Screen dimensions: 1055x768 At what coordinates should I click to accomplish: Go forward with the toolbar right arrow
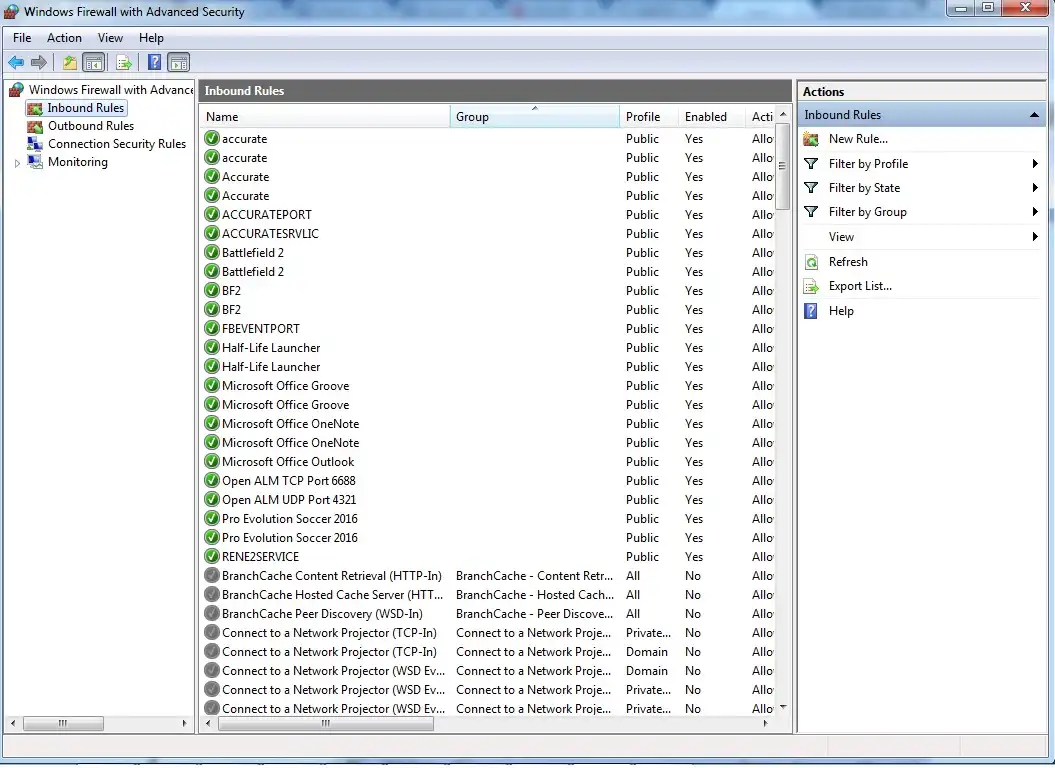pyautogui.click(x=39, y=63)
